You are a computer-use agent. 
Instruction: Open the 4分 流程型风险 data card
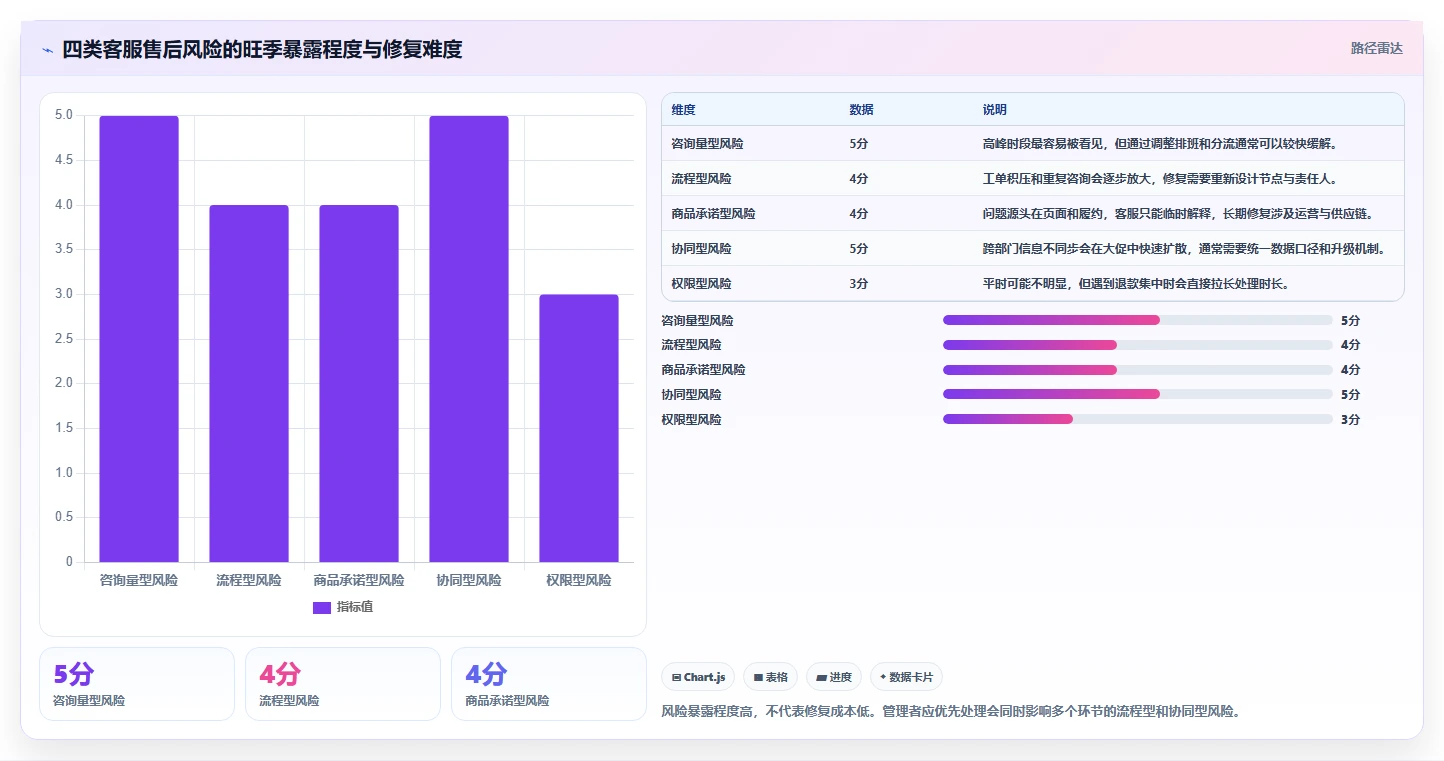click(x=343, y=684)
